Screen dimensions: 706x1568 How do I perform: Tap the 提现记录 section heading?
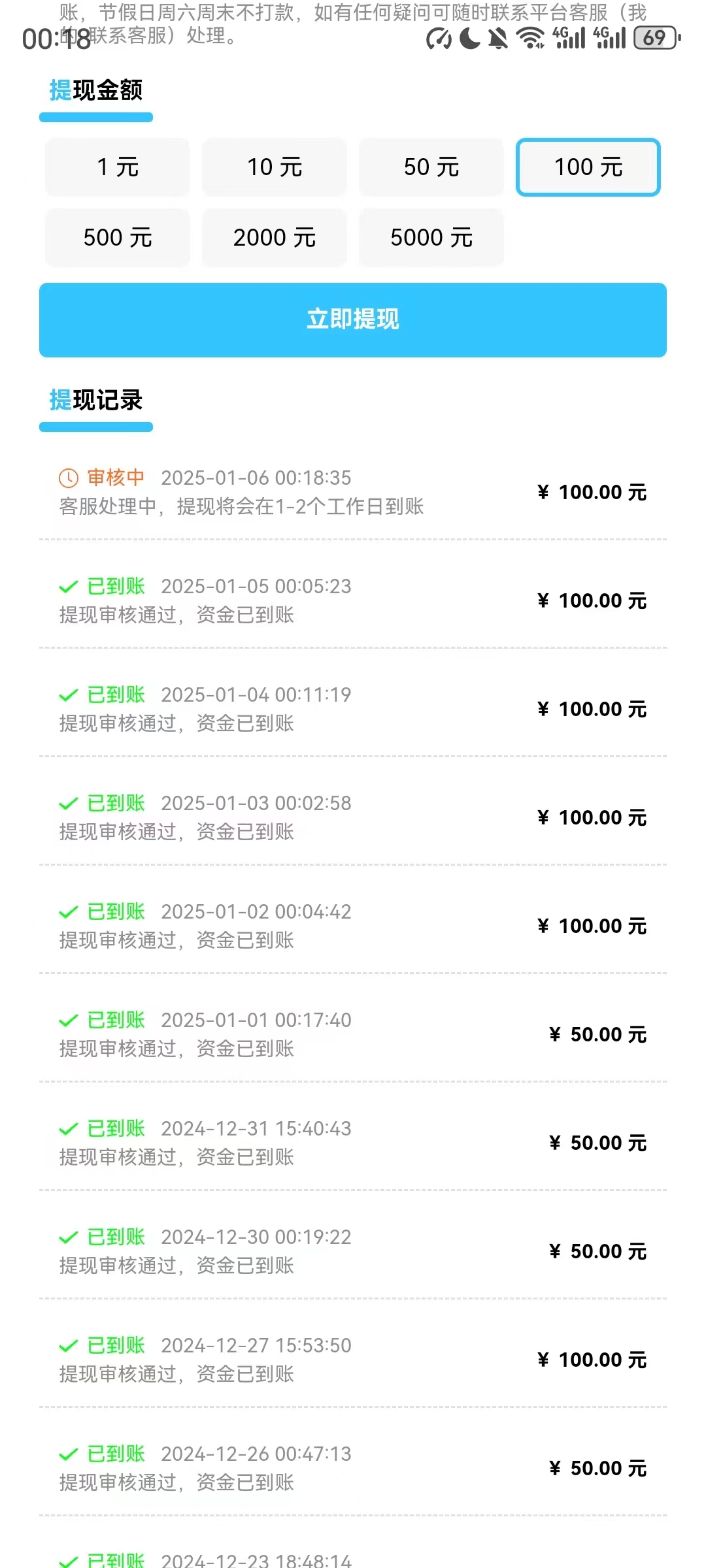[x=96, y=400]
